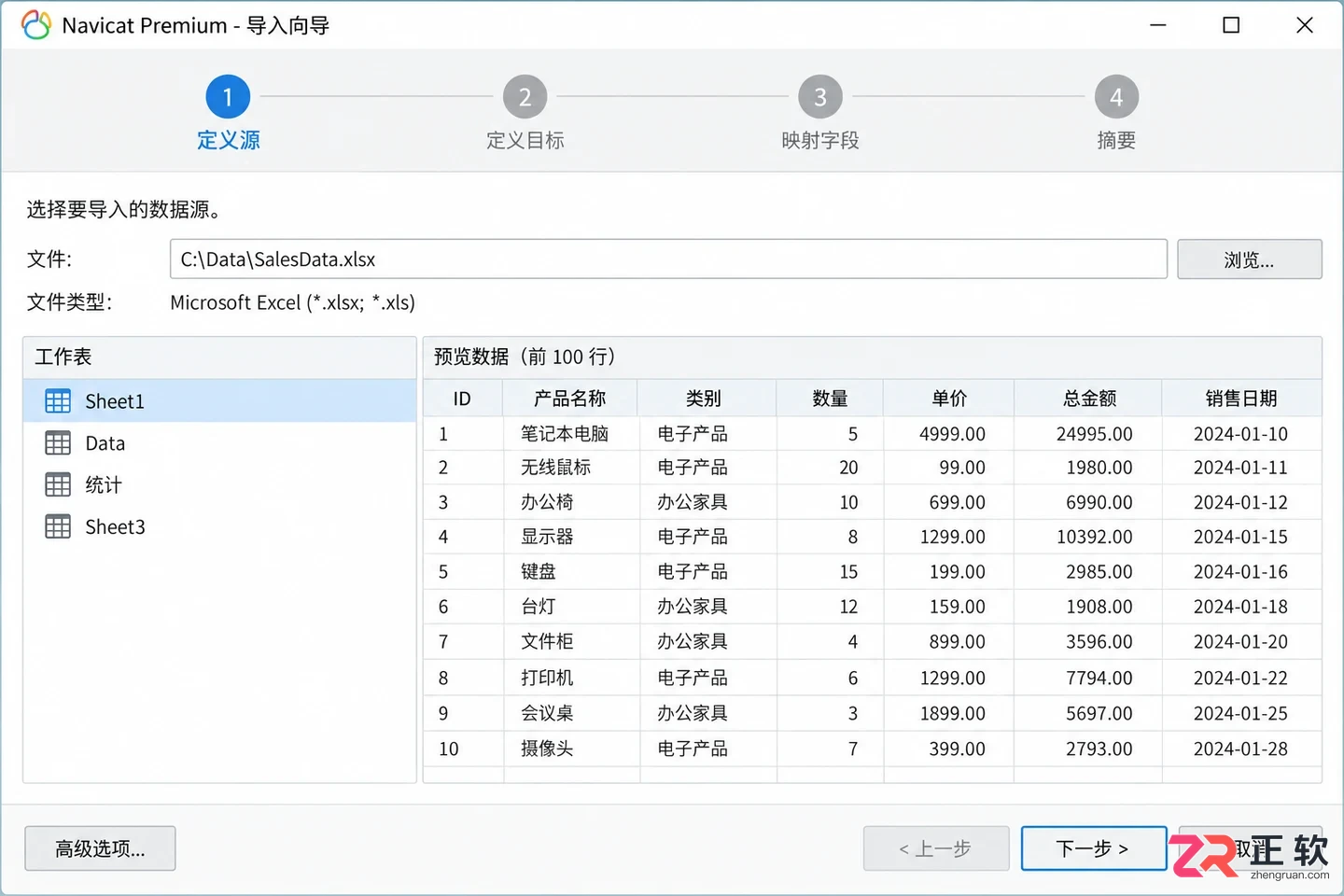Click the Data worksheet table icon
Screen dimensions: 1344x896
pos(58,443)
